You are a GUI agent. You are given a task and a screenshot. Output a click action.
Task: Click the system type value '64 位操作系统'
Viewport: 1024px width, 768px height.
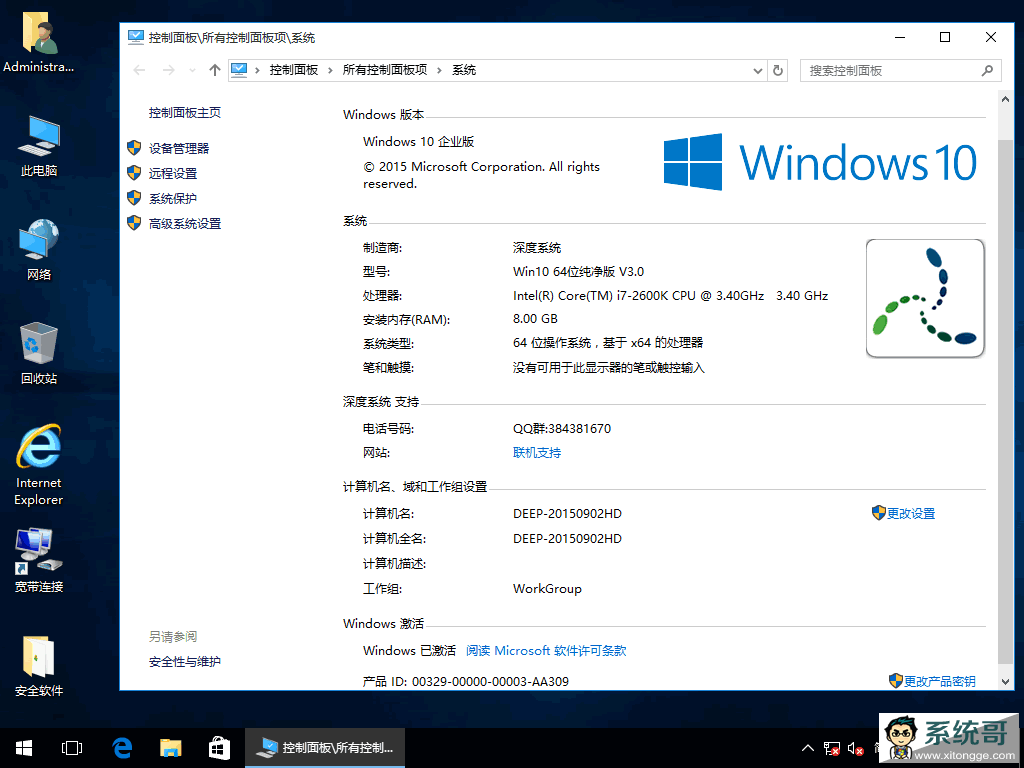coord(552,342)
